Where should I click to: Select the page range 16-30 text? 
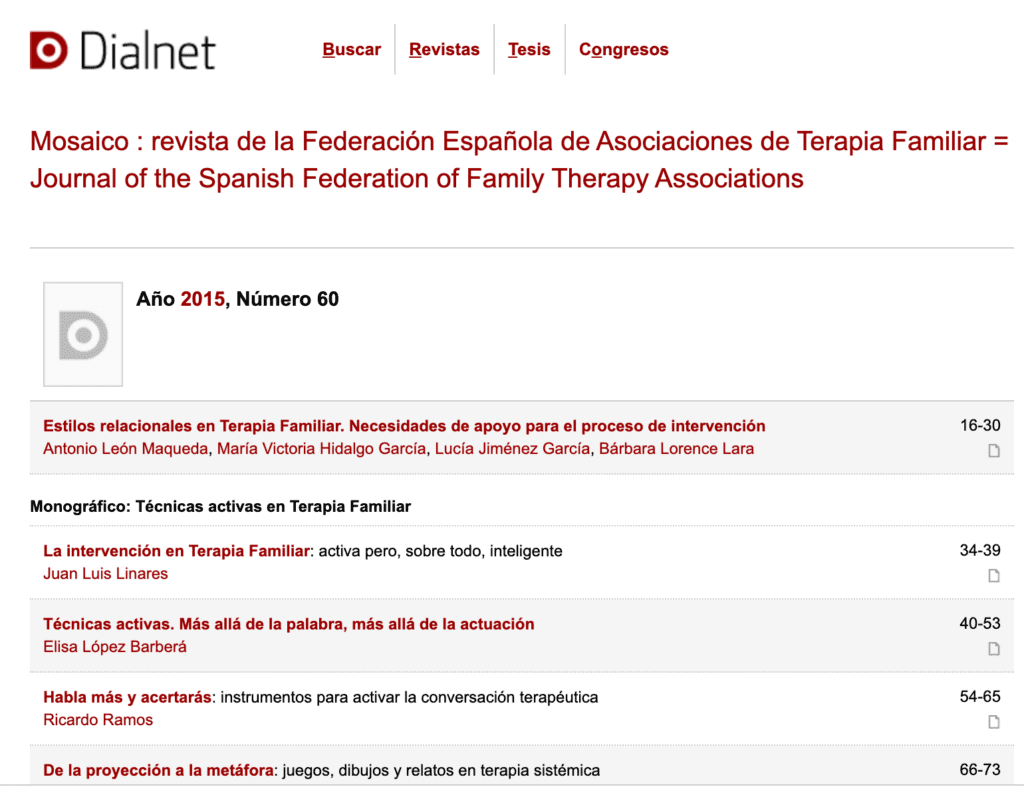click(x=980, y=425)
